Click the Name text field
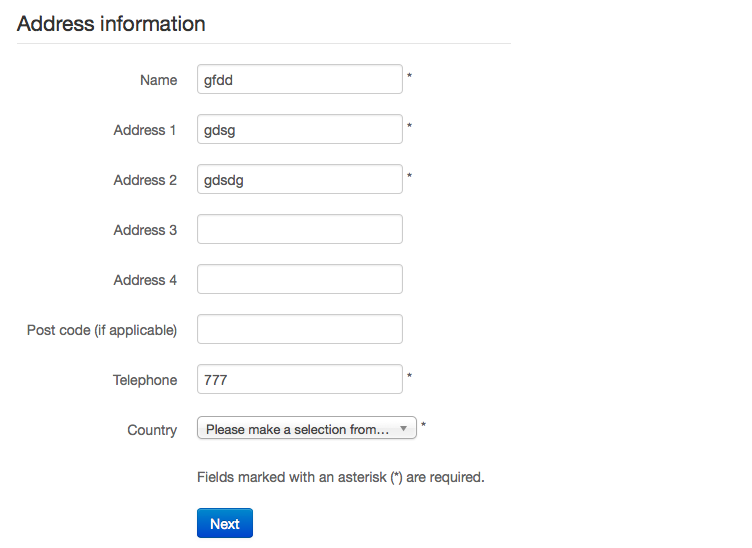 click(x=300, y=80)
